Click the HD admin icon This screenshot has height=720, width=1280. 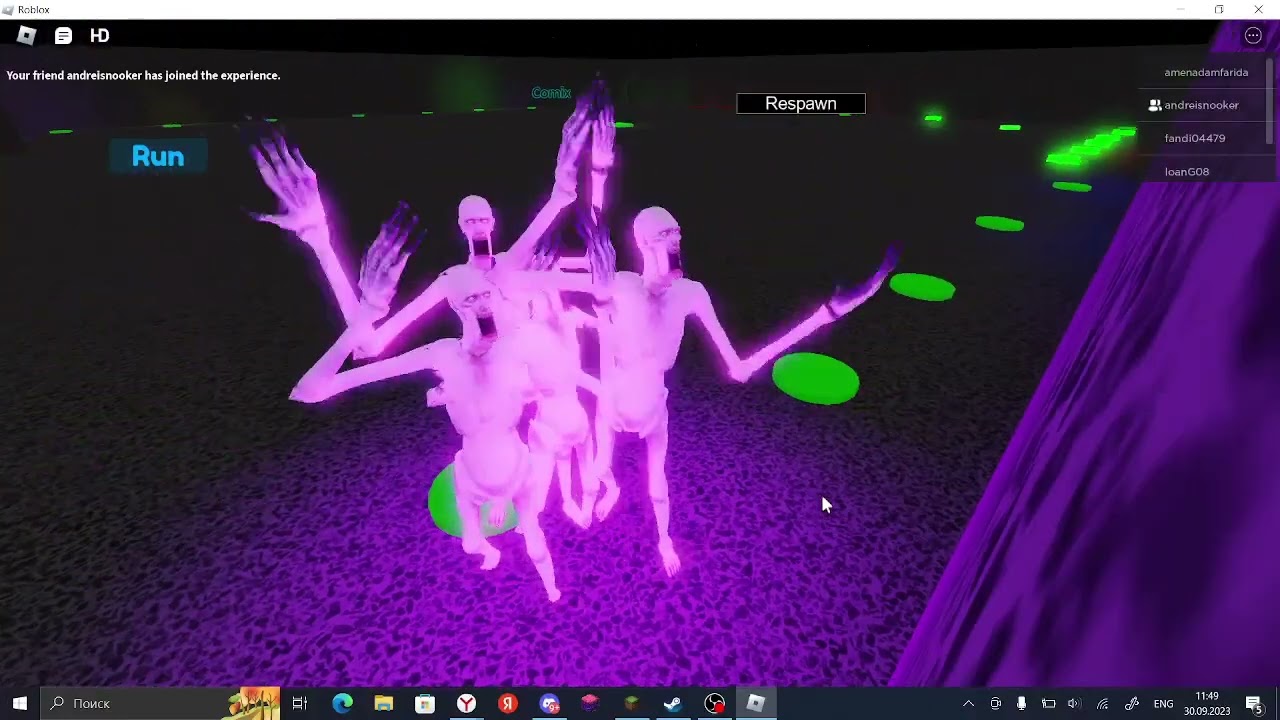click(x=99, y=36)
